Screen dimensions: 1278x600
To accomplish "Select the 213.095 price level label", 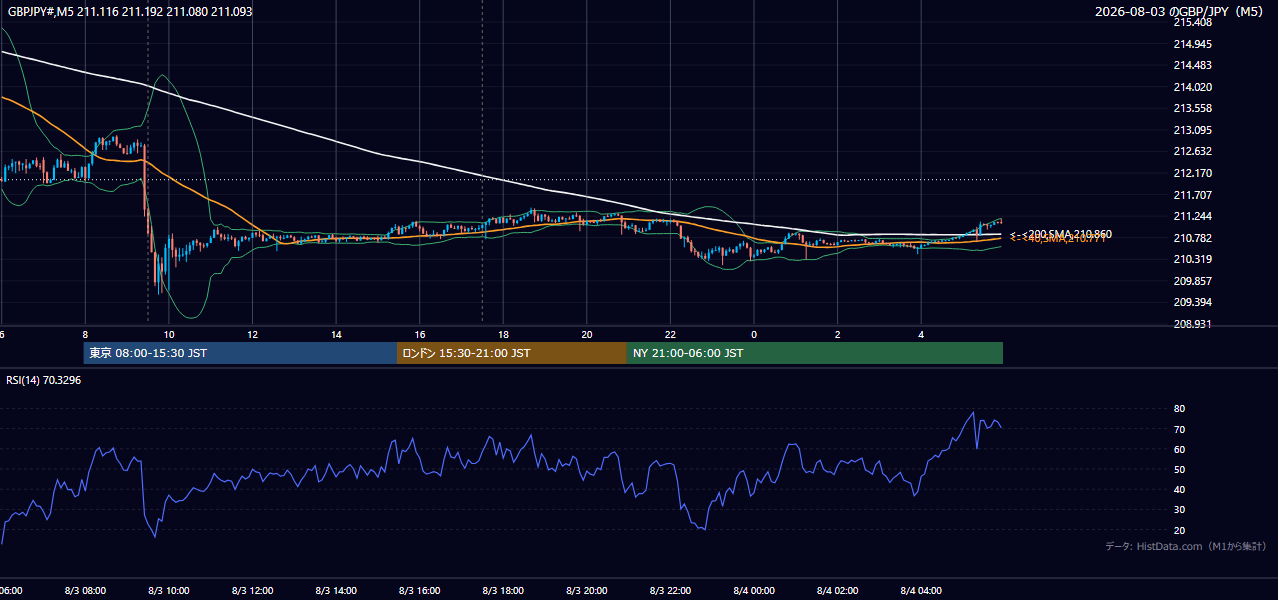I will point(1192,130).
